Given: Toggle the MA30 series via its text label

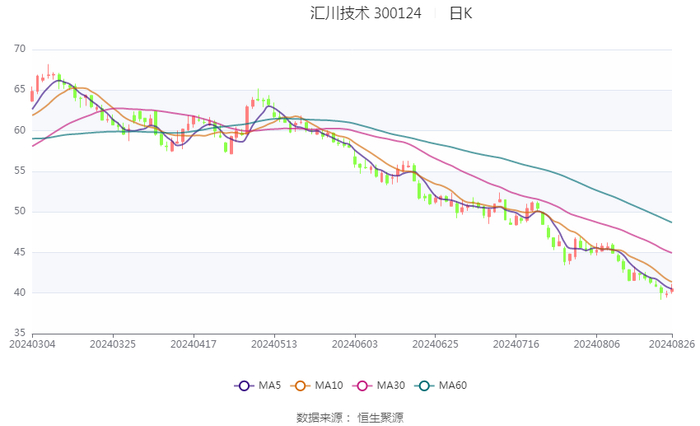Looking at the screenshot, I should (392, 386).
